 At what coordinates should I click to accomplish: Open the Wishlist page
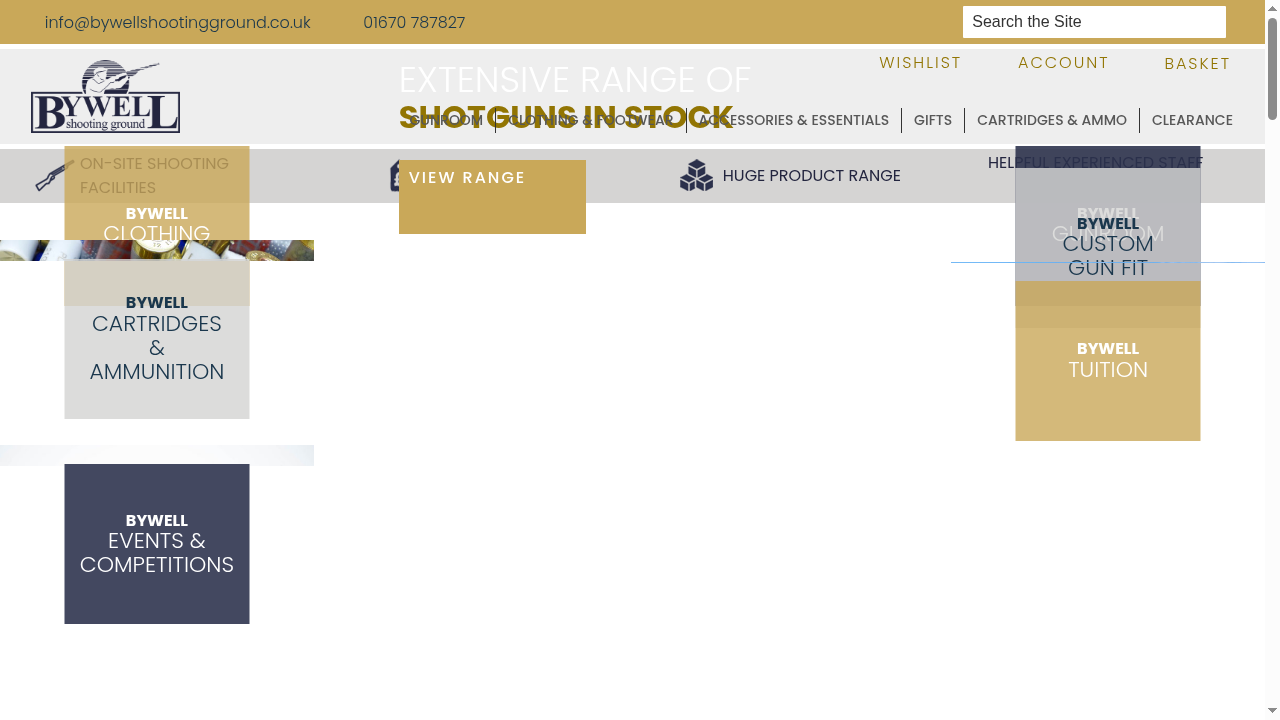(x=920, y=63)
